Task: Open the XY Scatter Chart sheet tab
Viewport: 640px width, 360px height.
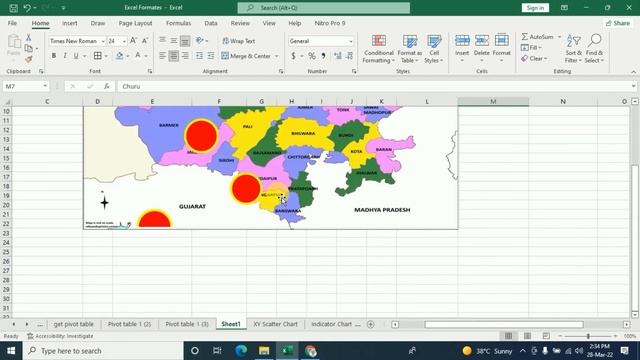Action: tap(276, 324)
